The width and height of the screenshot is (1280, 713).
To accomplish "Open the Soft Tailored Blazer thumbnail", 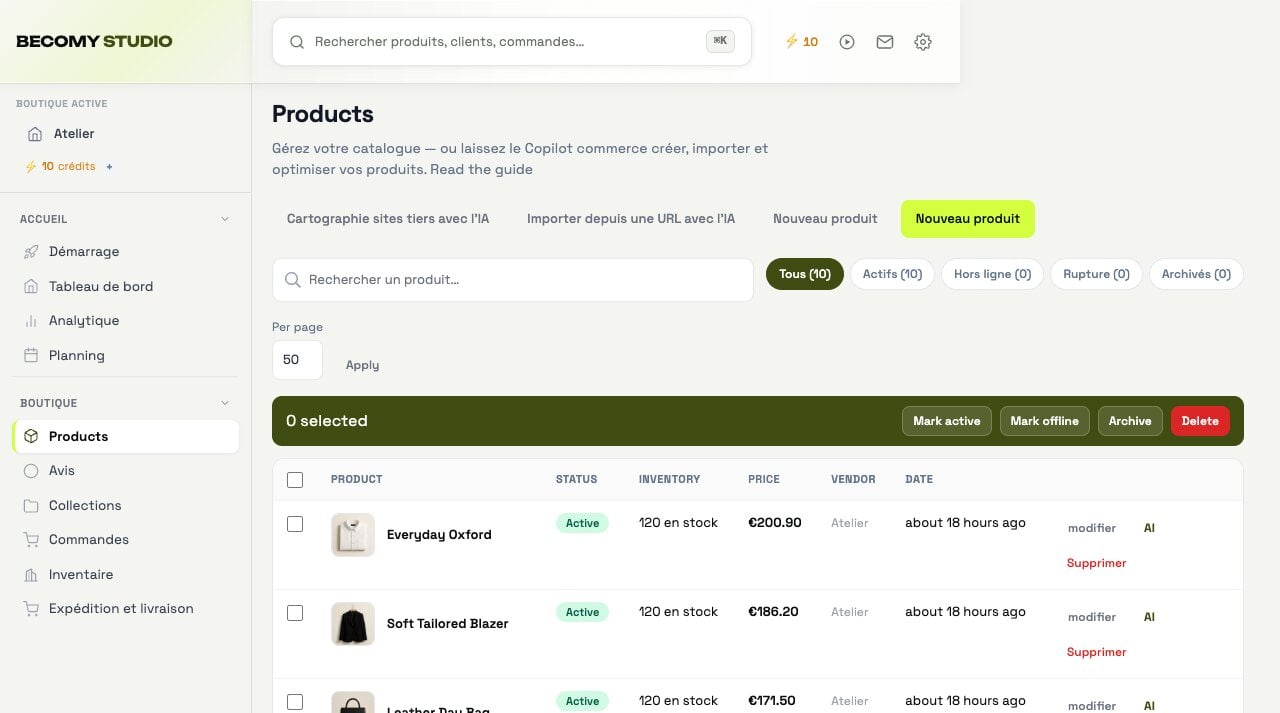I will (x=353, y=624).
